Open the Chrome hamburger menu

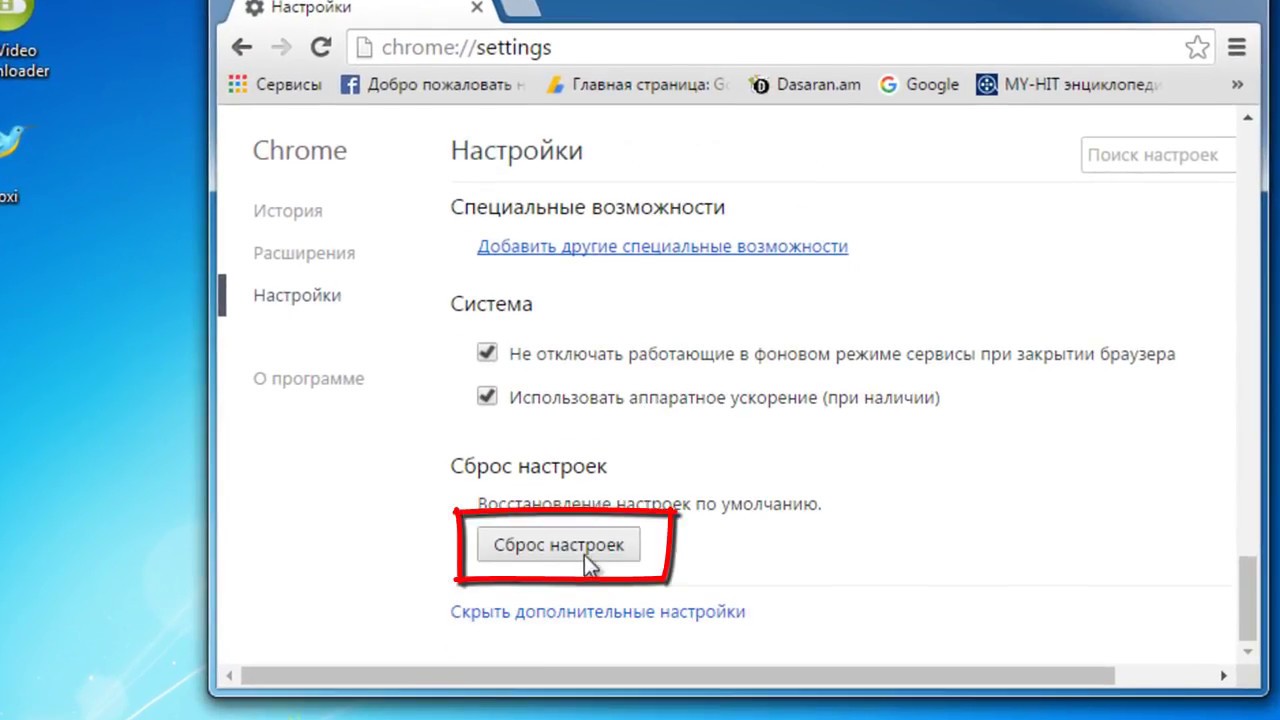1237,47
